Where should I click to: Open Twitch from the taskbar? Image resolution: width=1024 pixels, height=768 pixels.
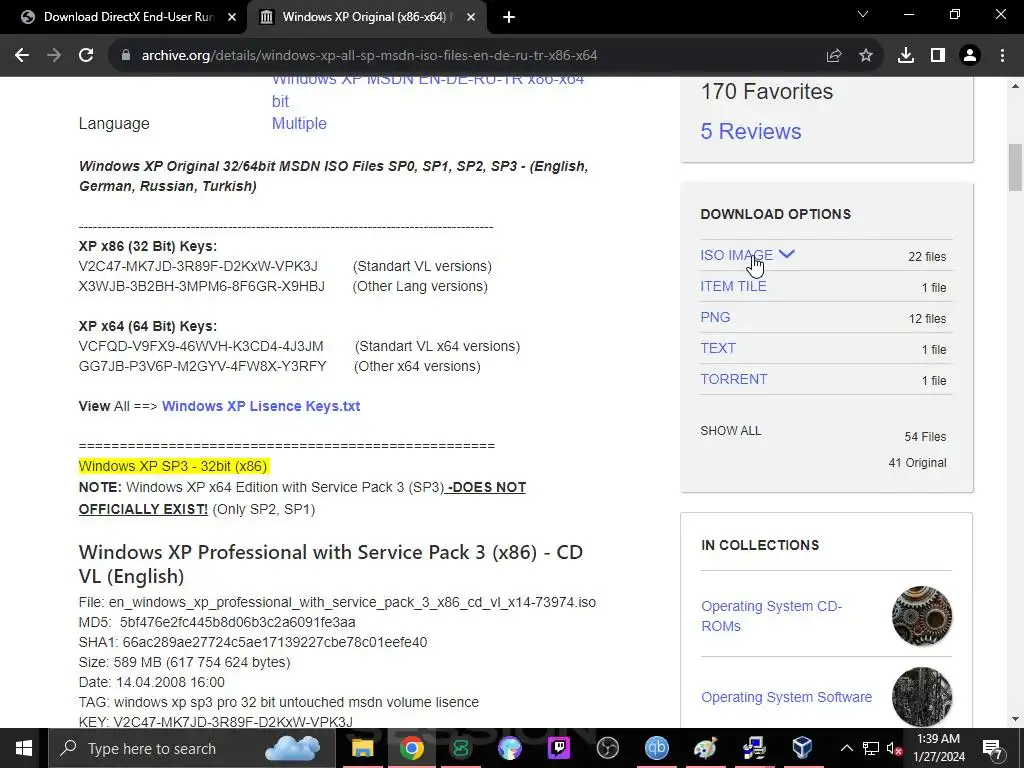tap(558, 748)
